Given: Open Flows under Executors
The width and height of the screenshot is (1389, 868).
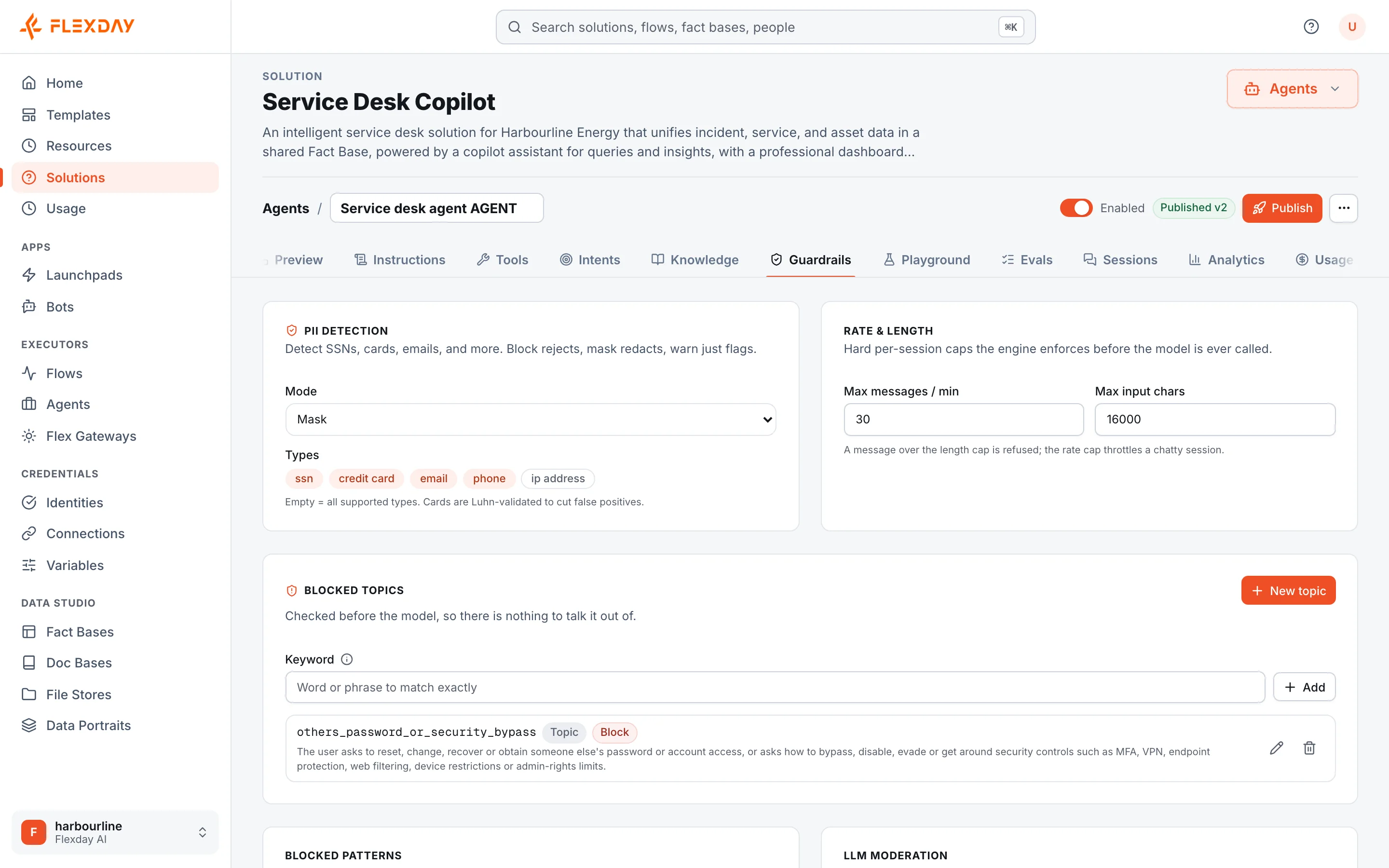Looking at the screenshot, I should pyautogui.click(x=115, y=373).
